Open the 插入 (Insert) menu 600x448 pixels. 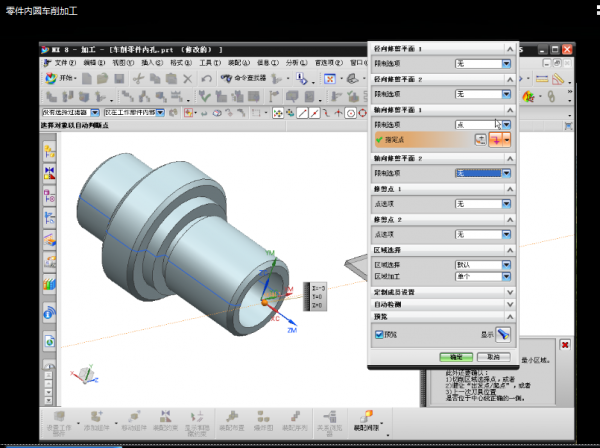152,63
